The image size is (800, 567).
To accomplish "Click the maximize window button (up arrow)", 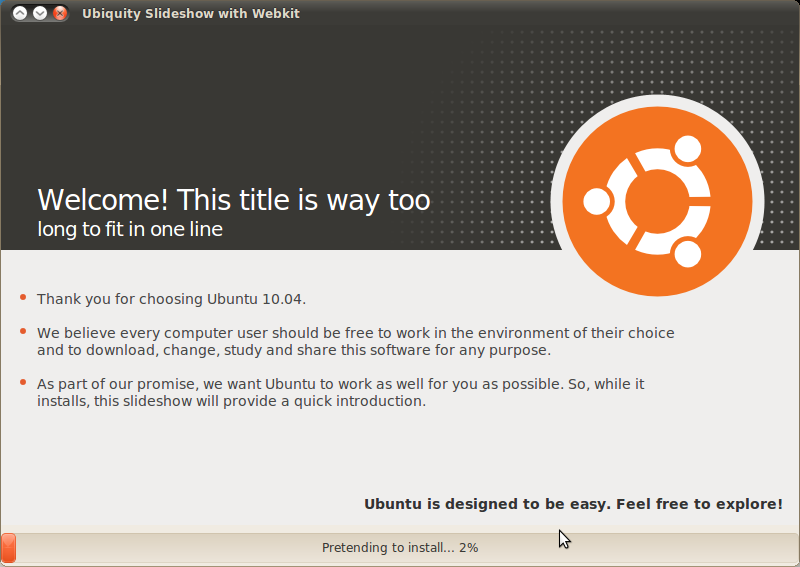I will [x=20, y=13].
